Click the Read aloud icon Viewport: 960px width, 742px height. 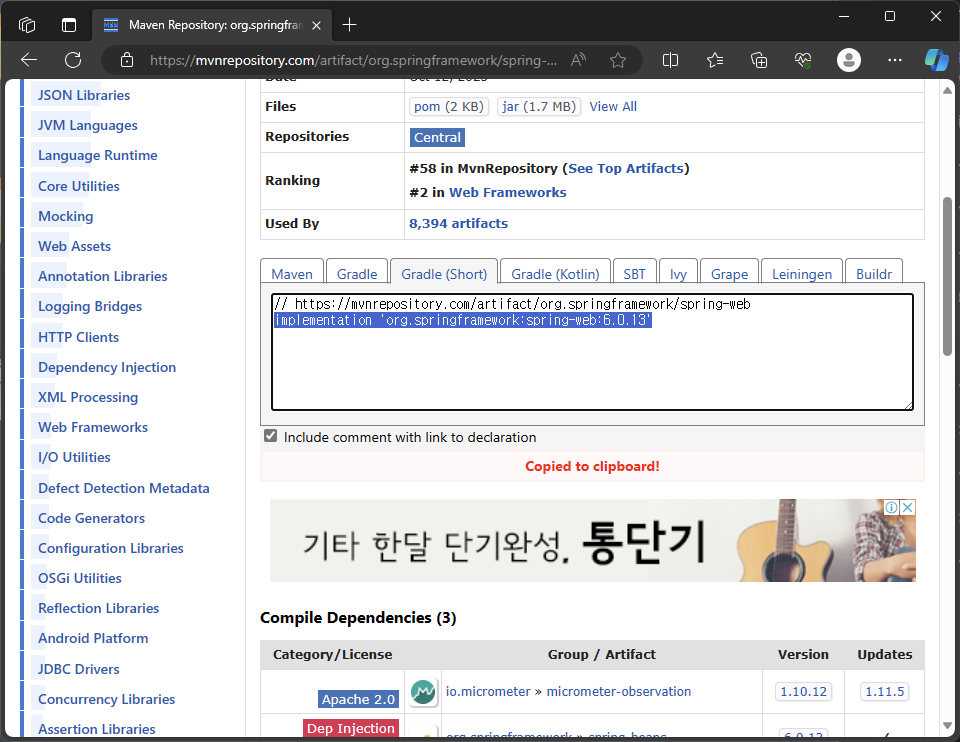(578, 60)
